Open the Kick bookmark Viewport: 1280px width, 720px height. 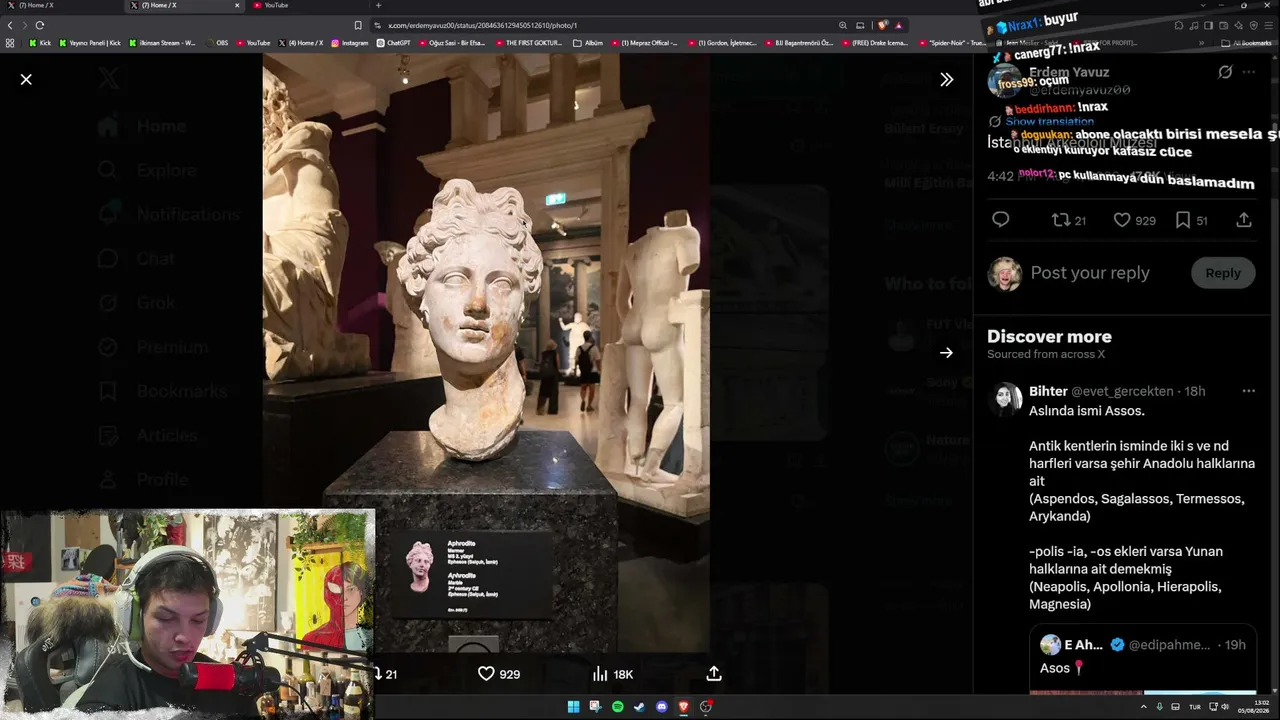click(x=40, y=43)
